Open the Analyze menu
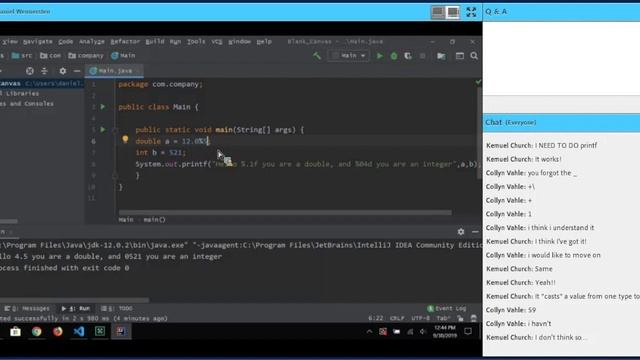640x360 pixels. click(x=92, y=42)
